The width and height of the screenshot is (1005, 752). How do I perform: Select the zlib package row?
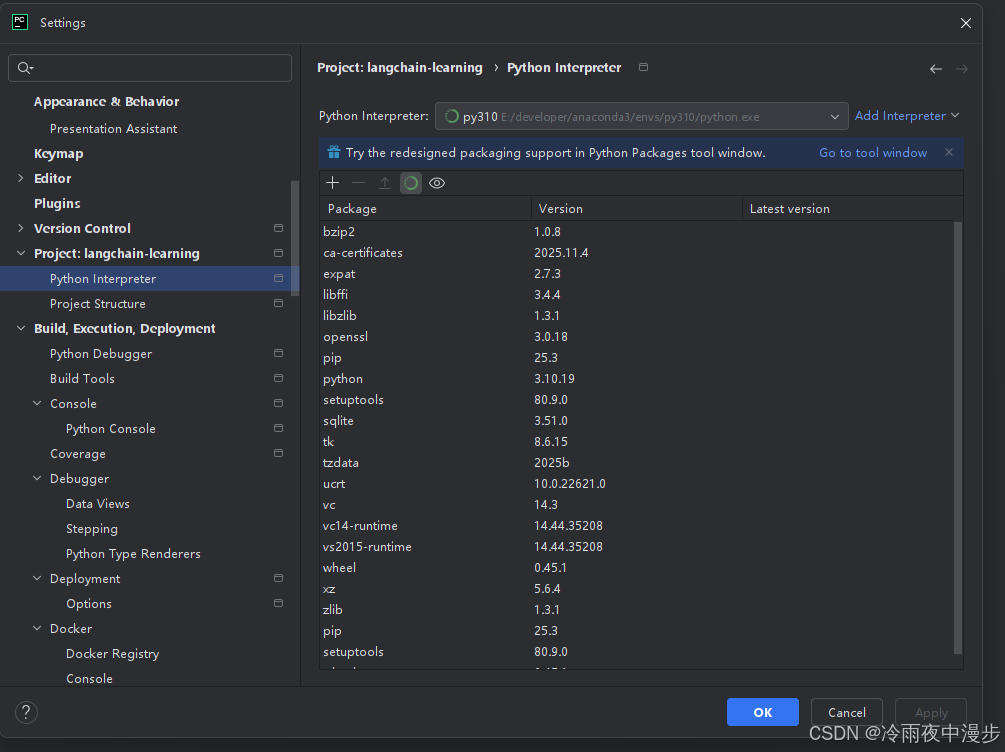tap(637, 610)
